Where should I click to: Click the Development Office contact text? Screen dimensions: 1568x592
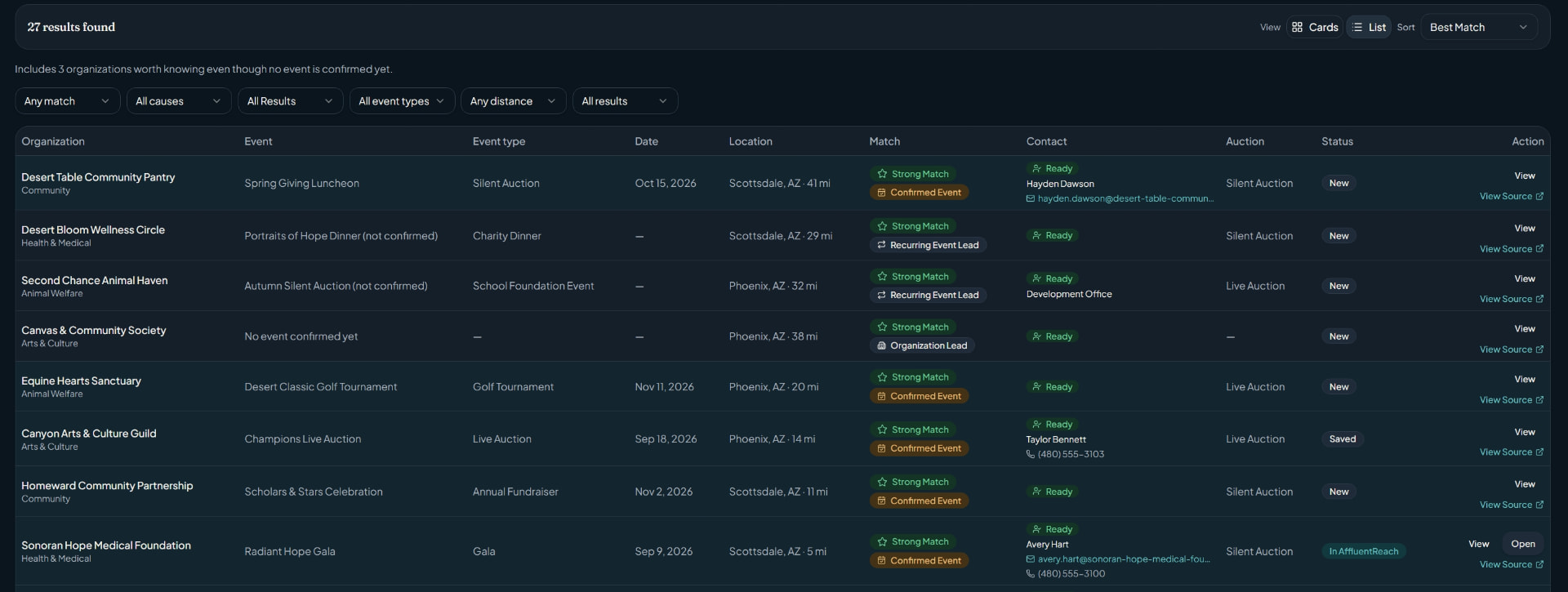point(1069,294)
